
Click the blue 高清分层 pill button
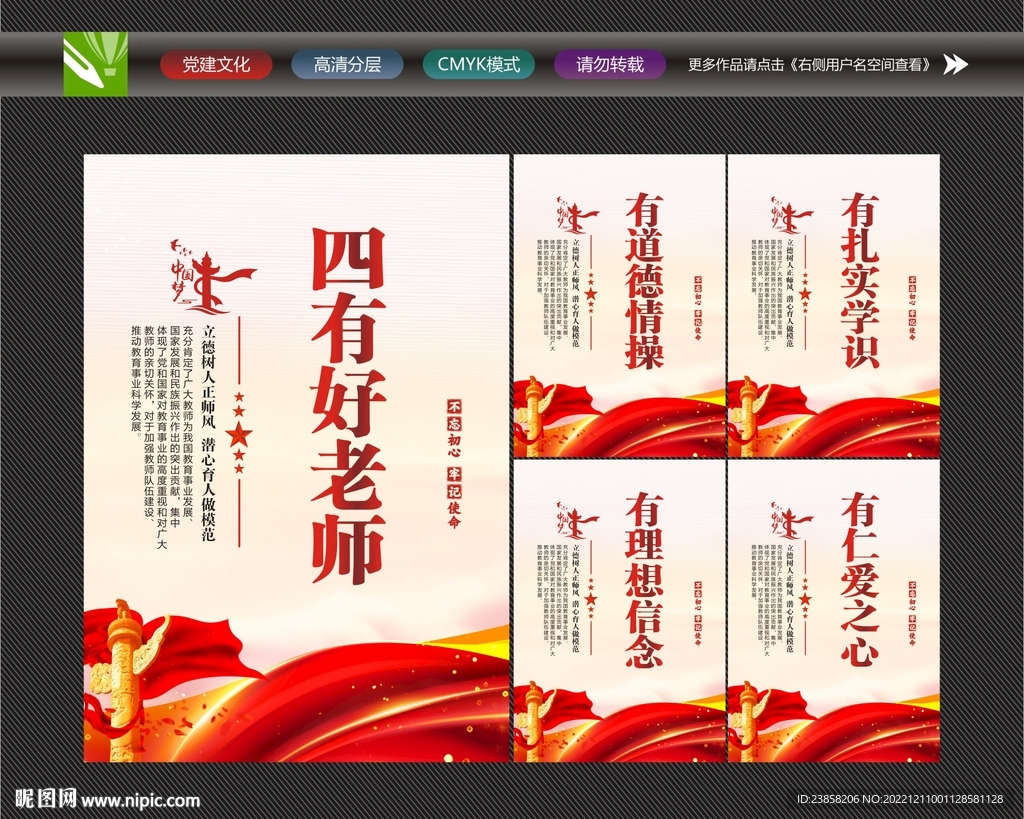tap(347, 65)
